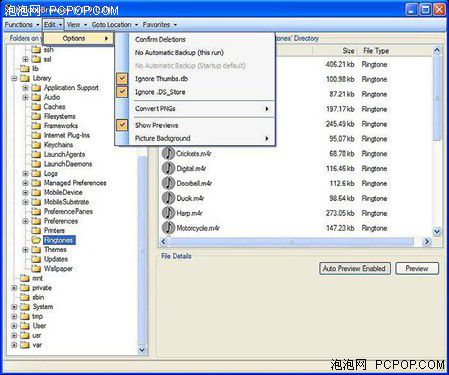Screen dimensions: 449x375
Task: Click the Ringtones open folder icon
Action: pos(36,240)
